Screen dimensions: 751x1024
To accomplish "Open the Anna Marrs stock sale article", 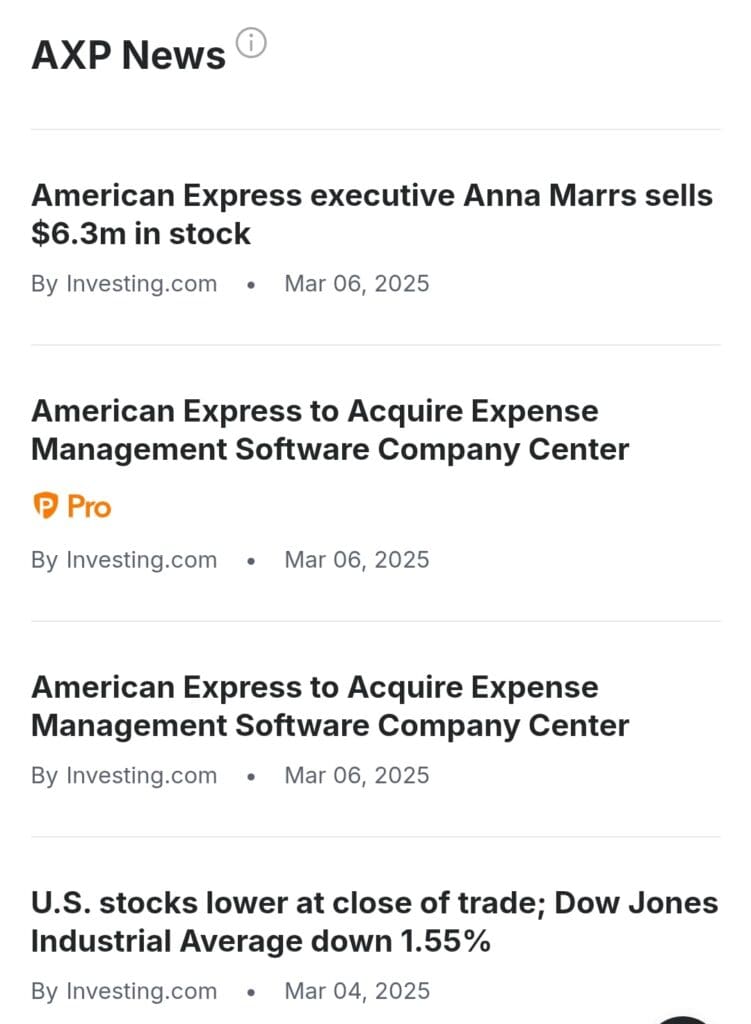I will 371,214.
